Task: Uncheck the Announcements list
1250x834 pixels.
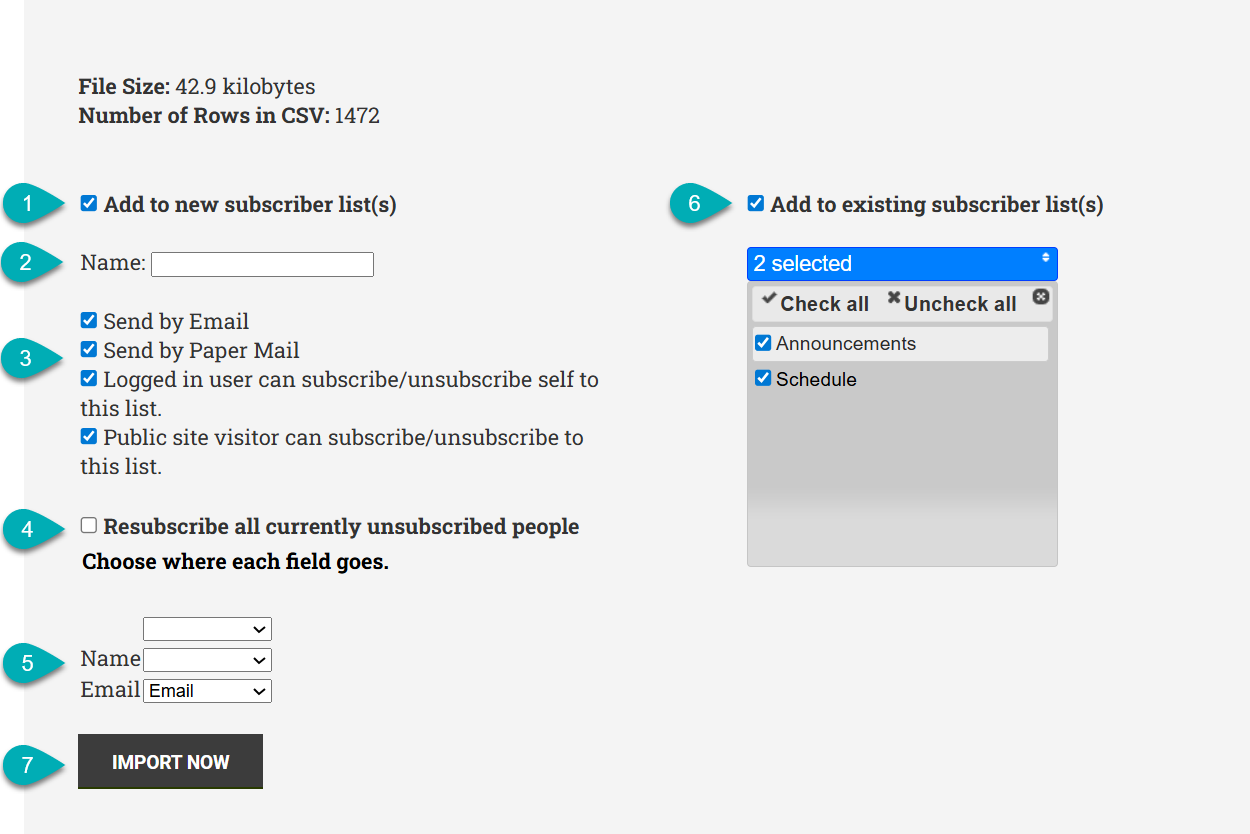Action: (764, 342)
